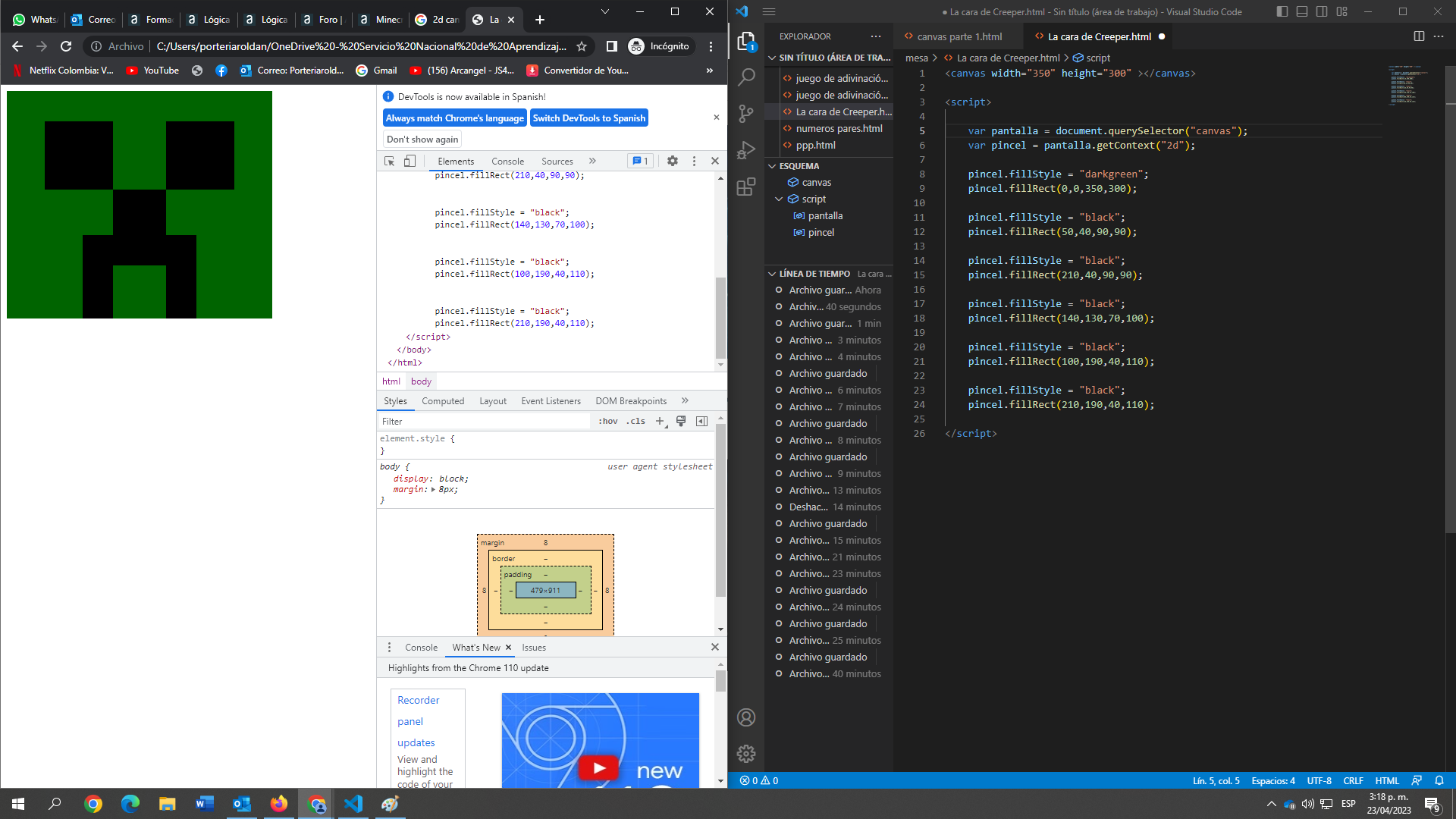Viewport: 1456px width, 819px height.
Task: Activate DevTools inspect element tool
Action: (x=390, y=161)
